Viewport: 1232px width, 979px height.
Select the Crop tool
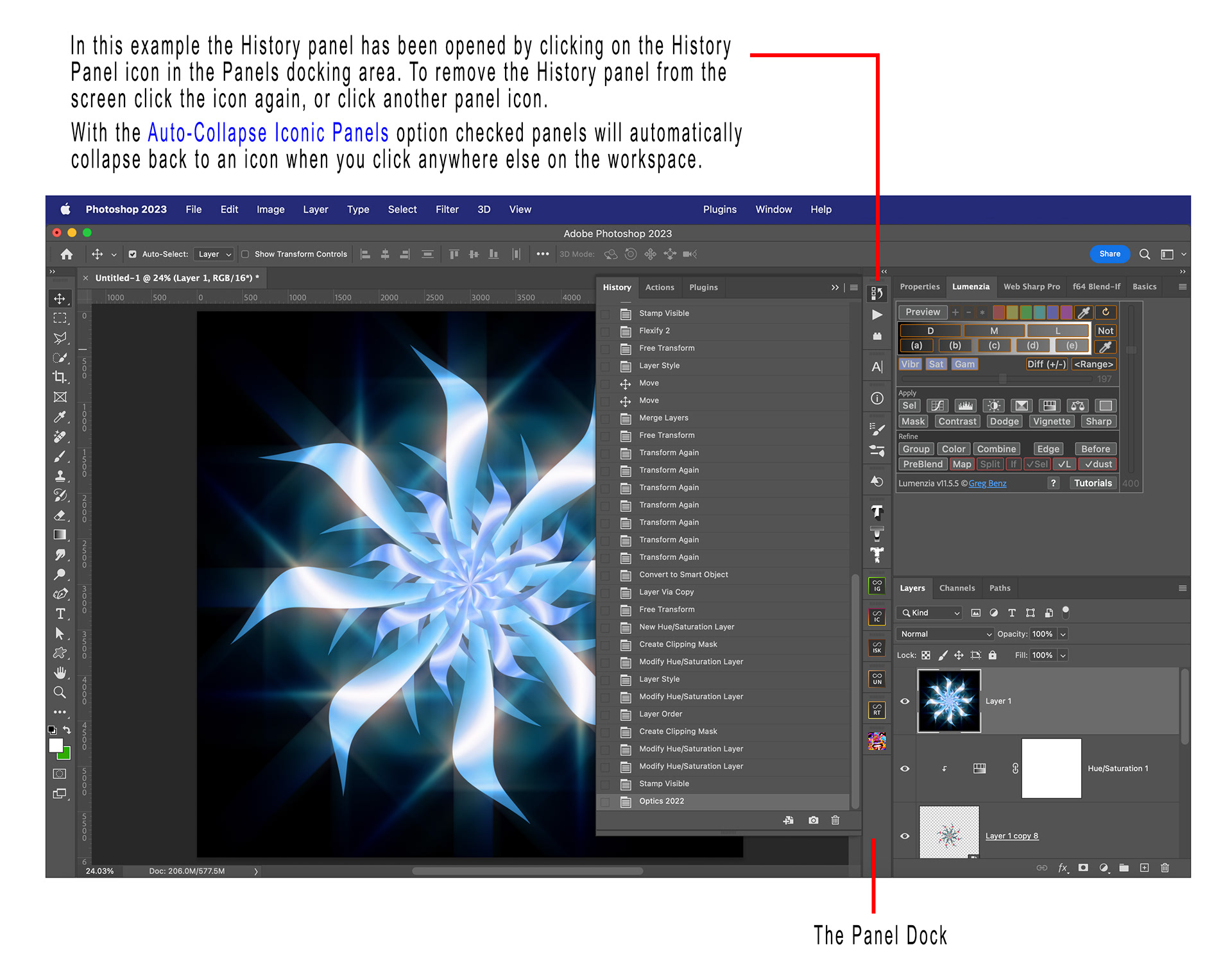click(x=60, y=377)
